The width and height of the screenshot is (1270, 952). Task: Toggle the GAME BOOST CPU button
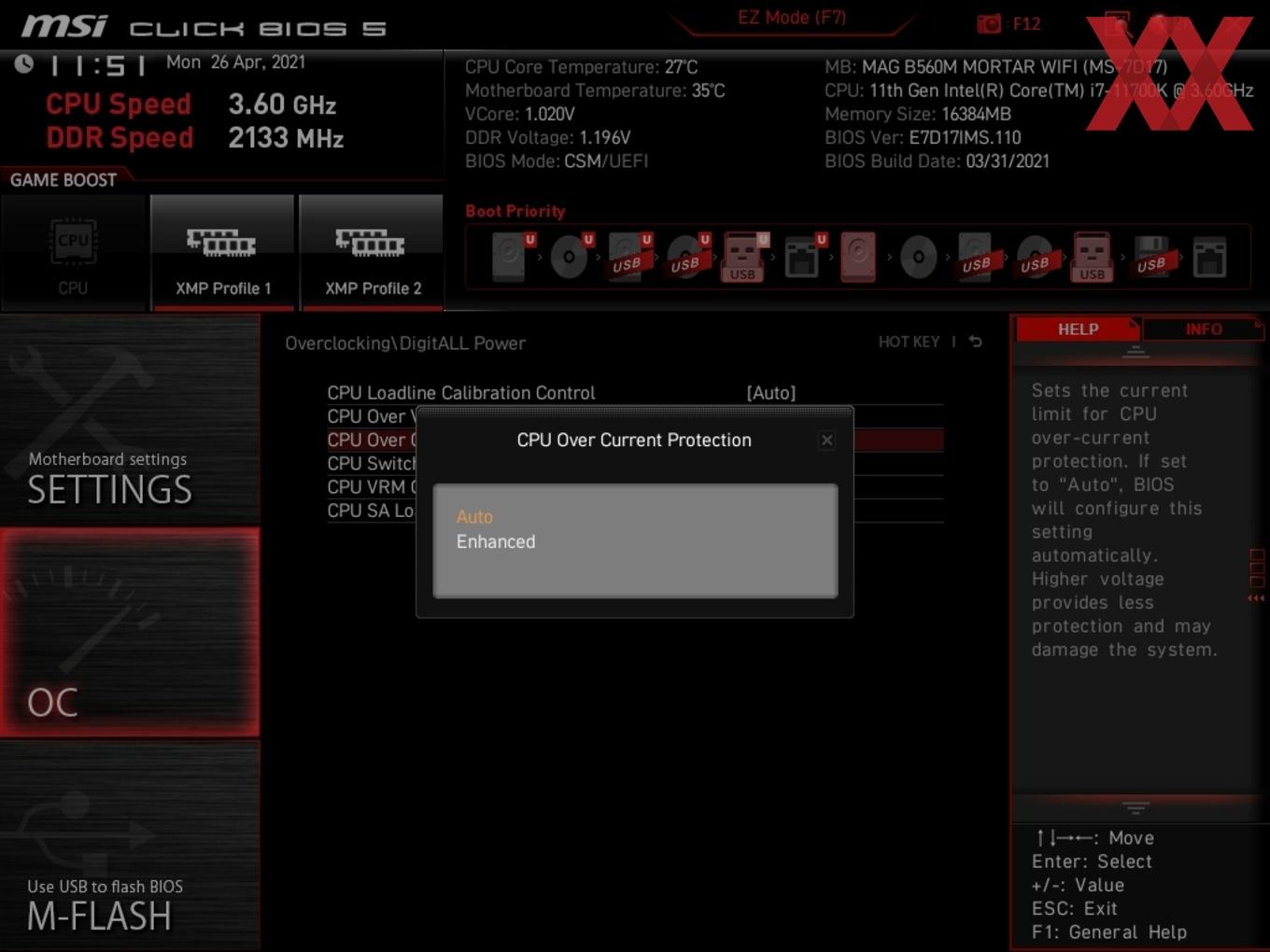coord(74,252)
